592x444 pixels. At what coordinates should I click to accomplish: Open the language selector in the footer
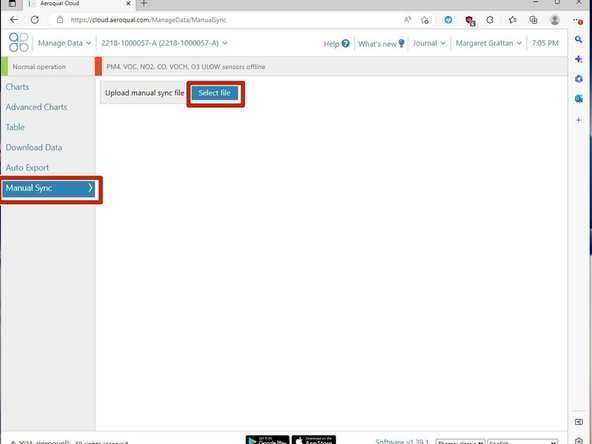point(523,442)
